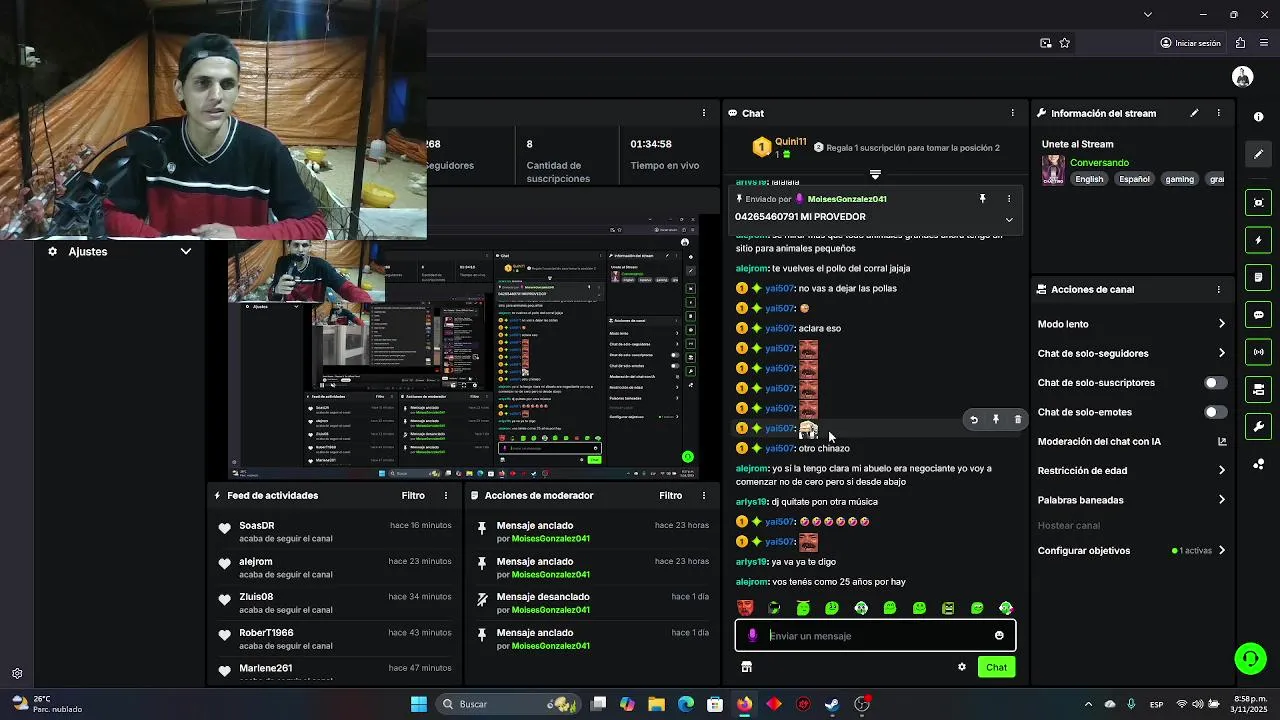The width and height of the screenshot is (1280, 720).
Task: Open SoasDR follower entry in activity feed
Action: [333, 531]
